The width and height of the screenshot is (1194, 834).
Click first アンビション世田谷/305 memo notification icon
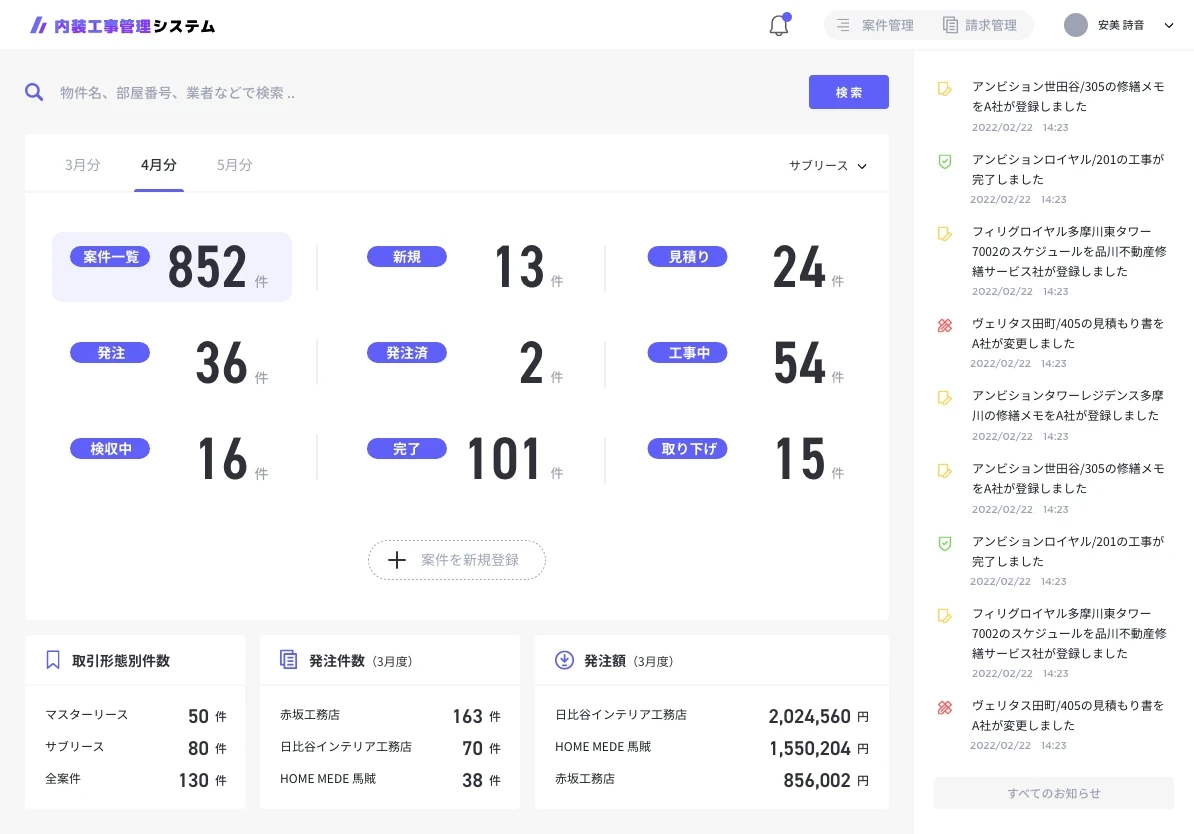point(944,89)
